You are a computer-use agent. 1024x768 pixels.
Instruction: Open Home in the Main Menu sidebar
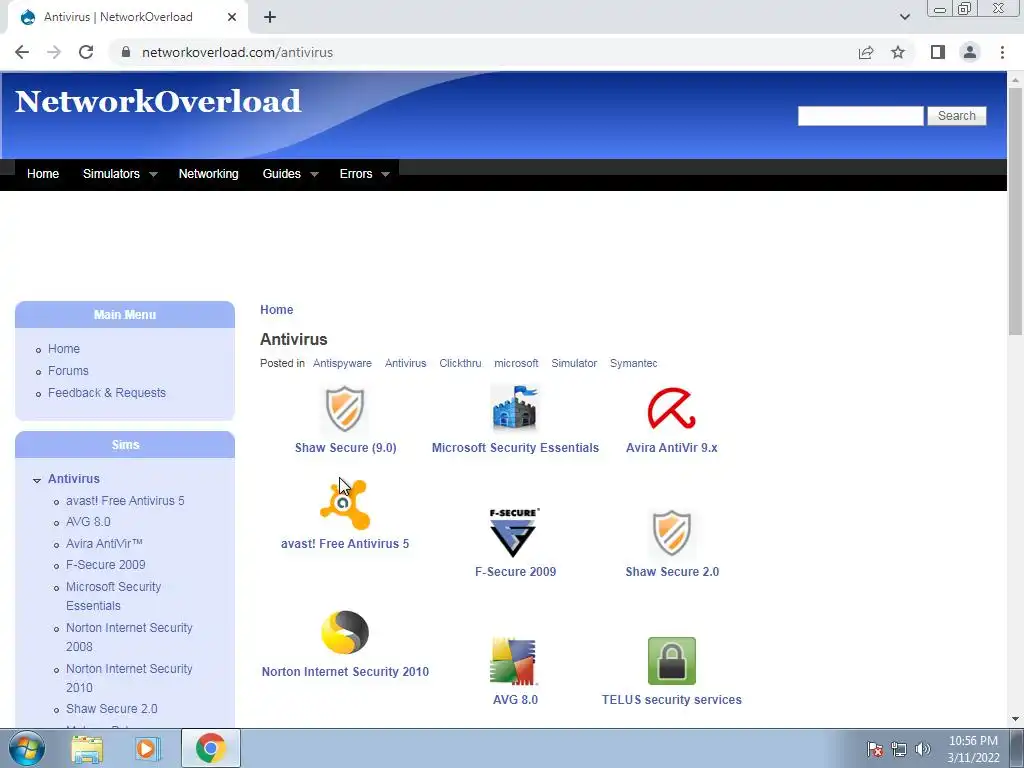tap(63, 349)
